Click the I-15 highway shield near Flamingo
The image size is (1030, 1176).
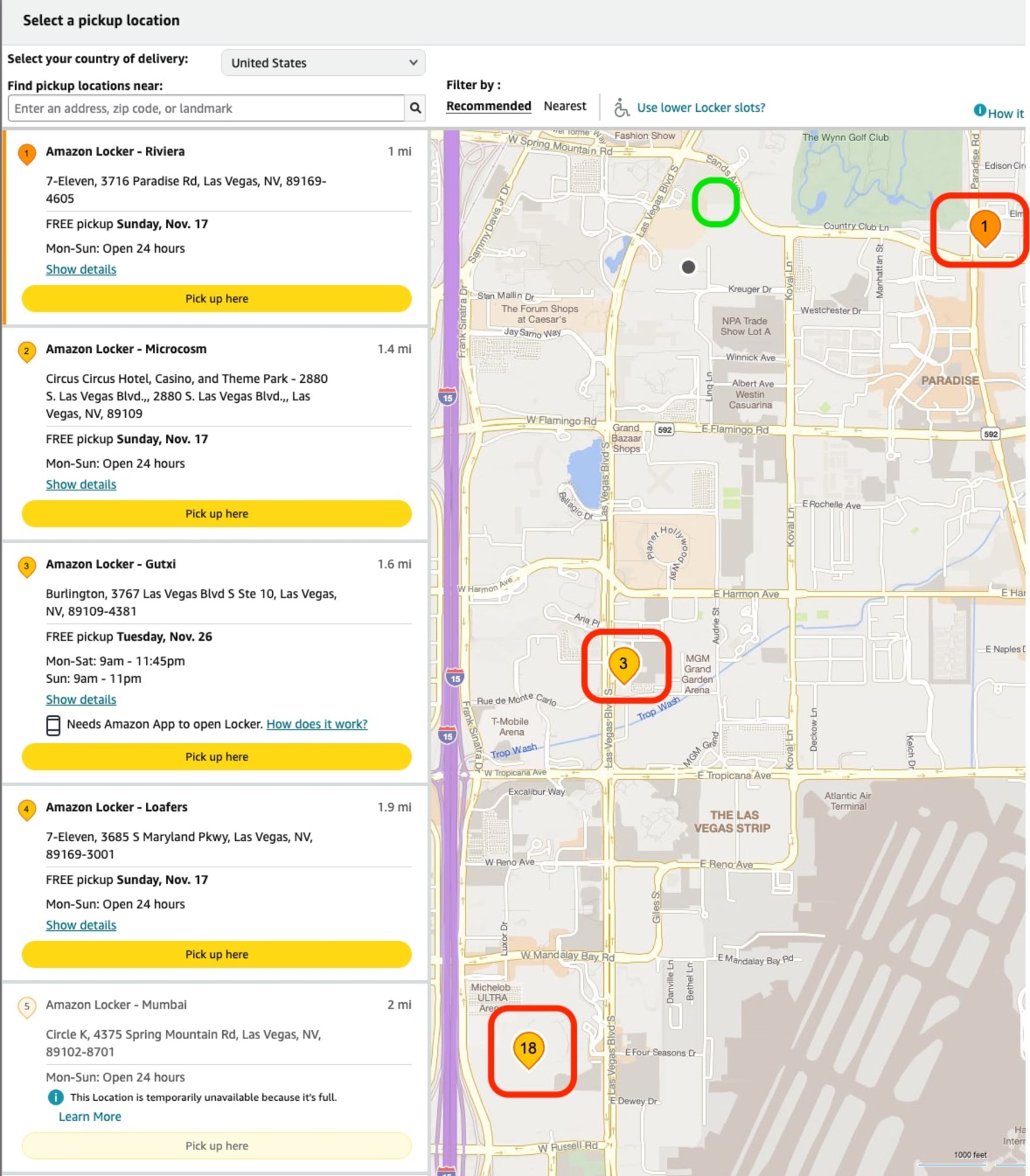coord(447,397)
